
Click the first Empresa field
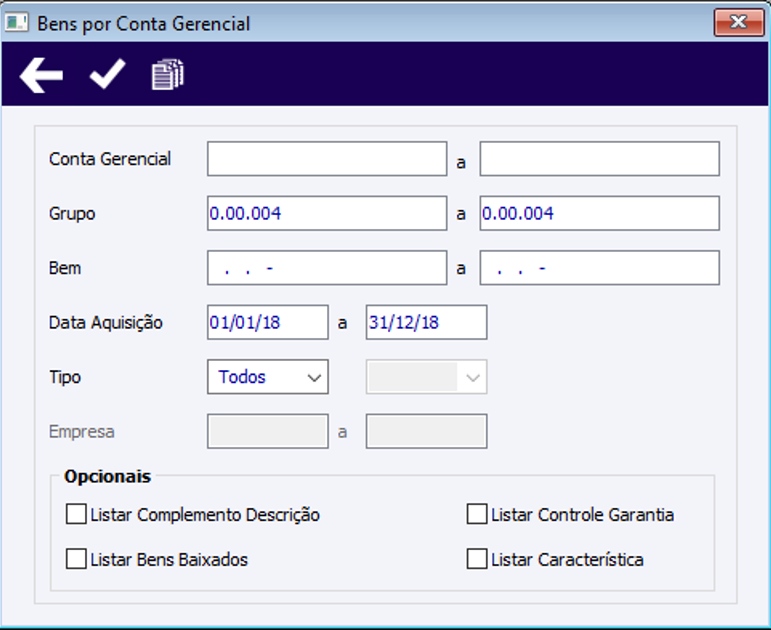pos(268,432)
